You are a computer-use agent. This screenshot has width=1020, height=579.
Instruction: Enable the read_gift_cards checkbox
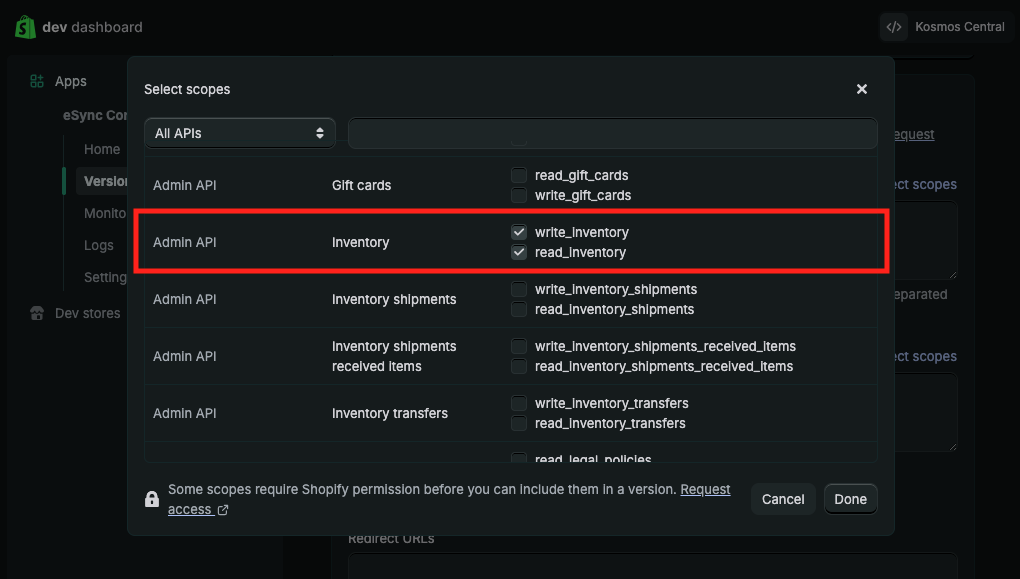(519, 175)
